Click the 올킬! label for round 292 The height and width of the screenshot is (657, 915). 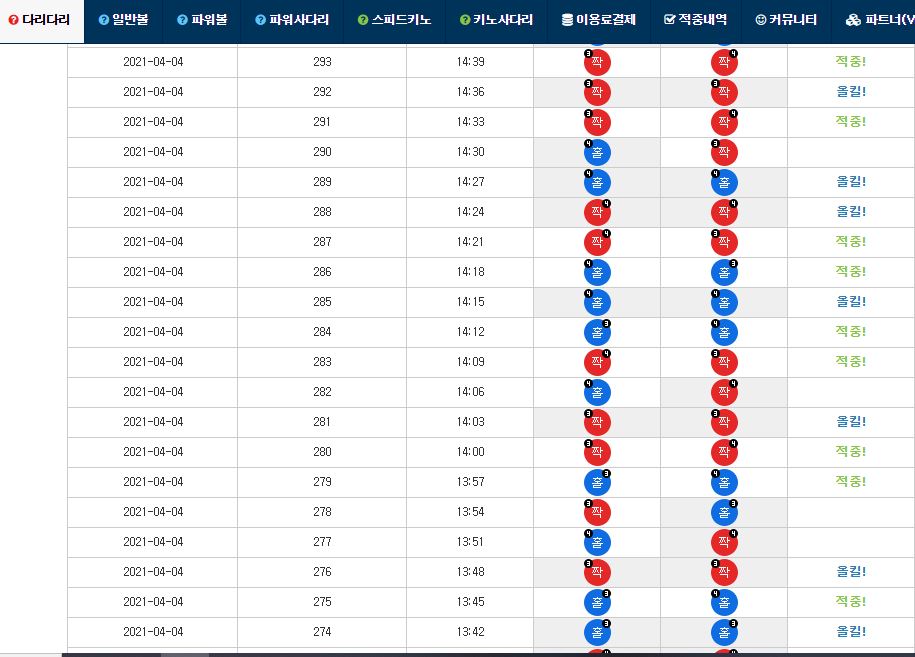[x=851, y=92]
